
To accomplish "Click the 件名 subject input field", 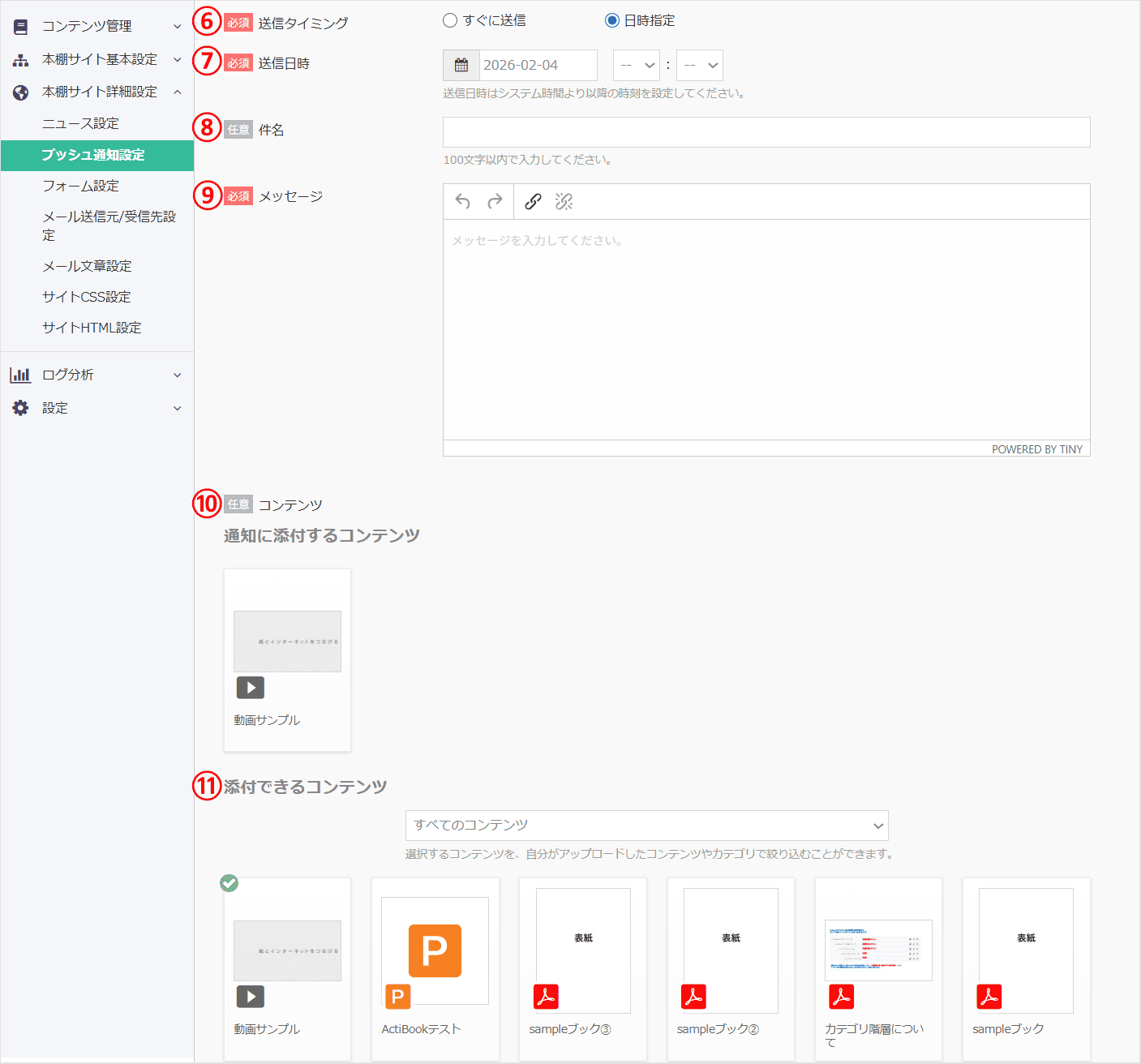I will pos(766,132).
